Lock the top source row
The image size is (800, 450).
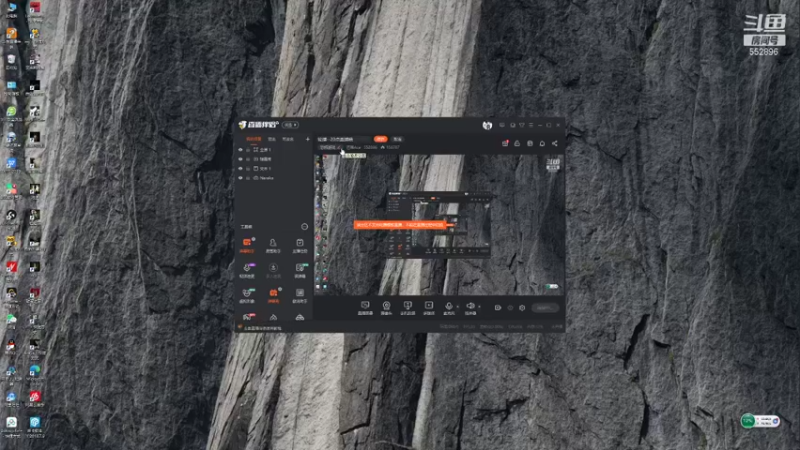click(248, 150)
